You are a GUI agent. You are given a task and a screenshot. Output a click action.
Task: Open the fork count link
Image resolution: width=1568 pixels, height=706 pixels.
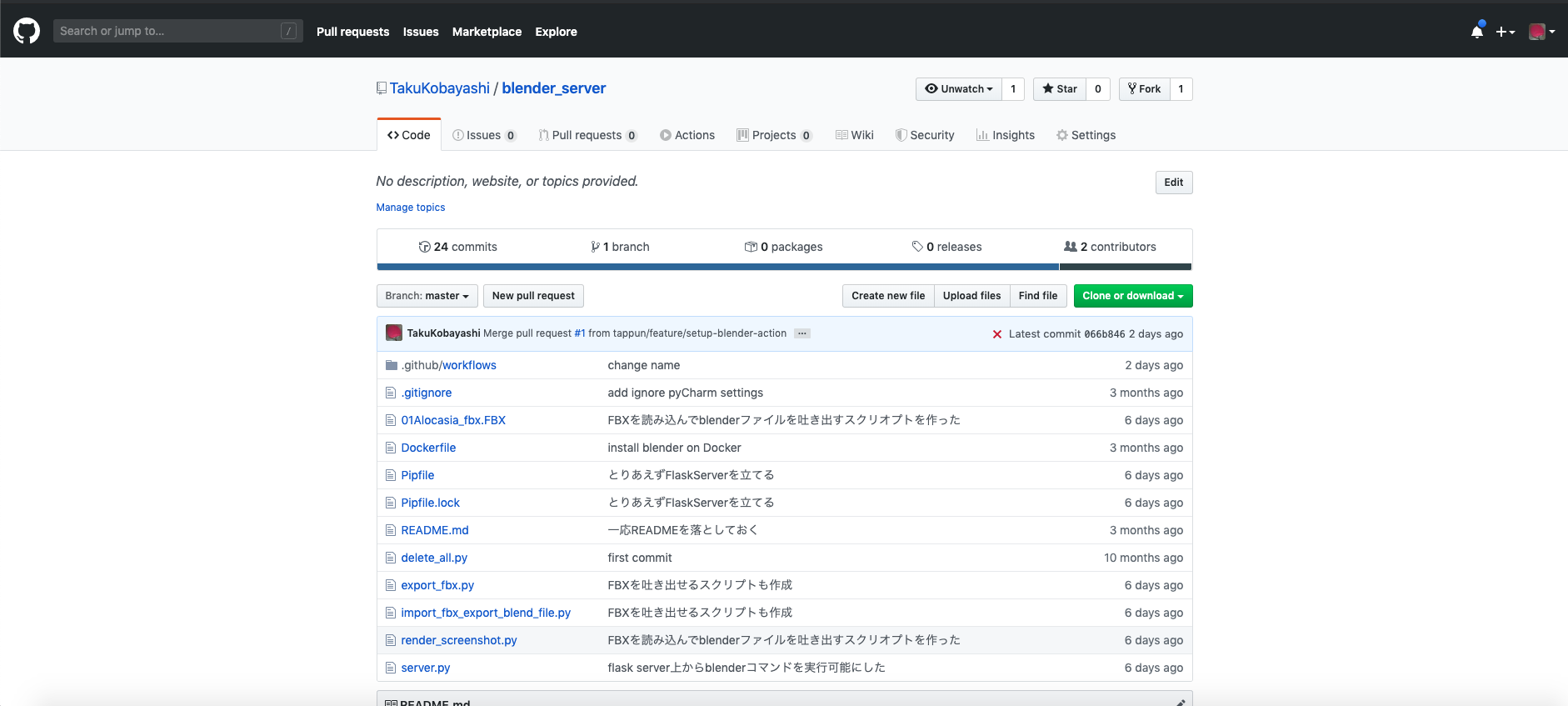1181,89
